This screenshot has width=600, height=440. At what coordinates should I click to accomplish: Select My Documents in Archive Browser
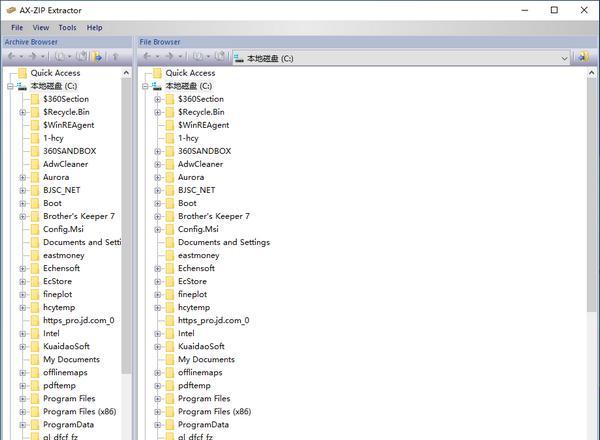[71, 360]
